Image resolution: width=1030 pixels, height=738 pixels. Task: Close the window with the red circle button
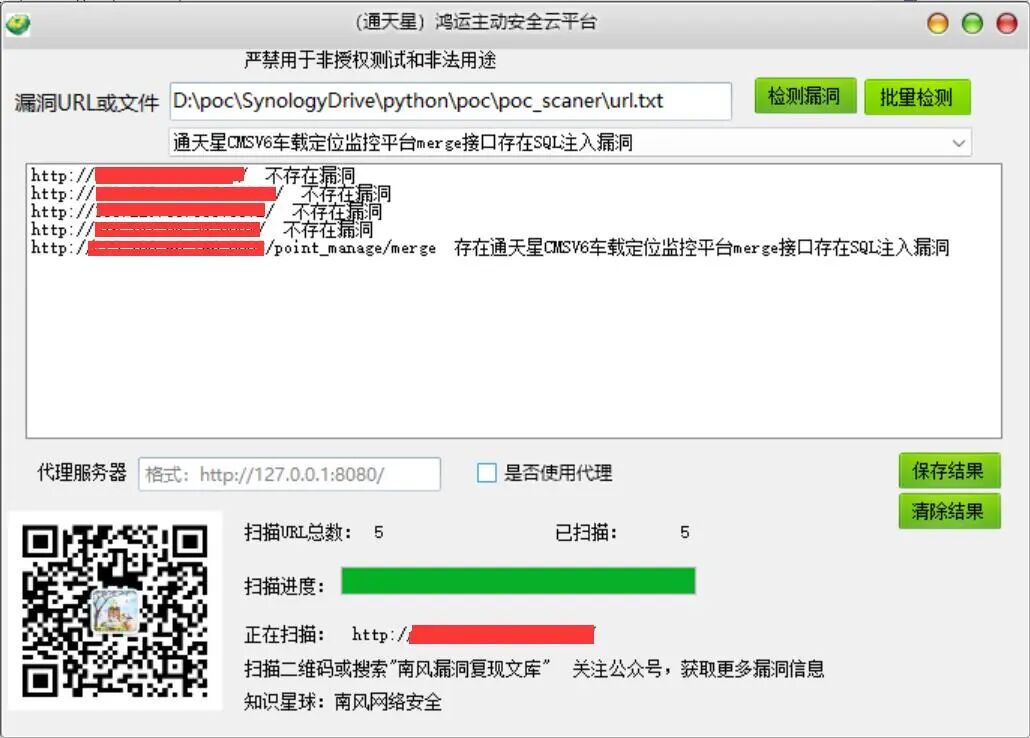point(1007,24)
